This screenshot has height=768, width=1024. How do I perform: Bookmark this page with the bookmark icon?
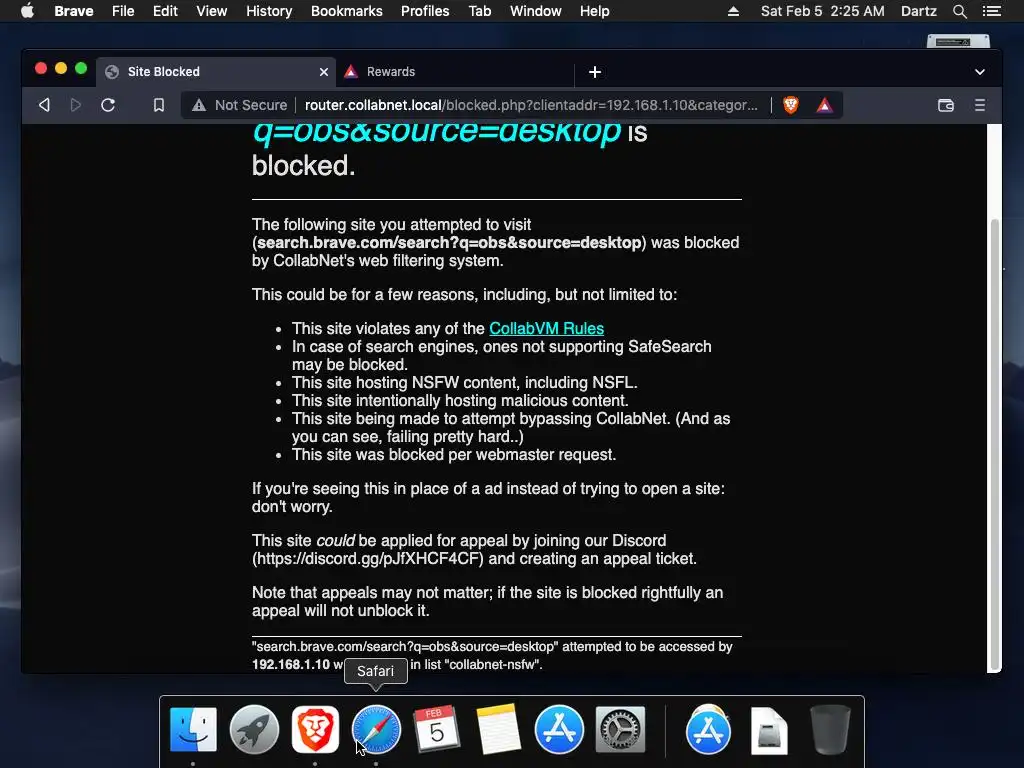pos(159,105)
